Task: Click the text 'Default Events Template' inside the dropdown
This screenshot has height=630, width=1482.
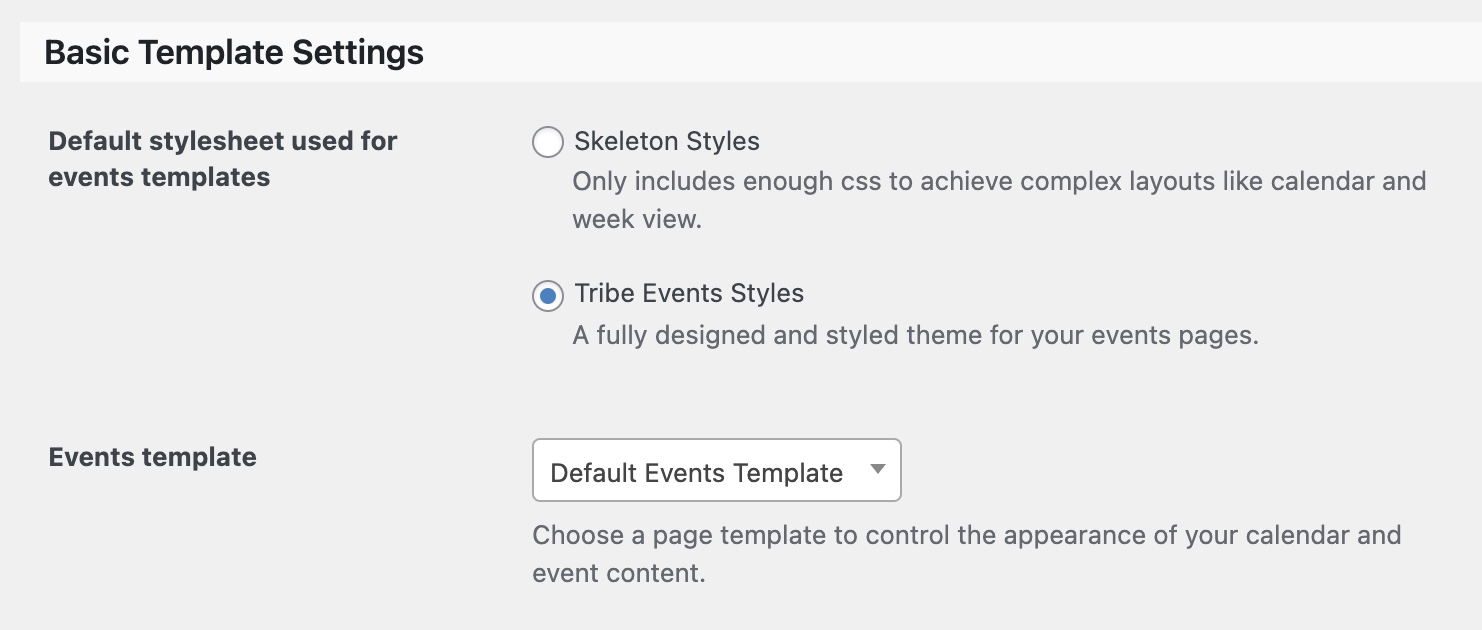Action: pos(694,472)
